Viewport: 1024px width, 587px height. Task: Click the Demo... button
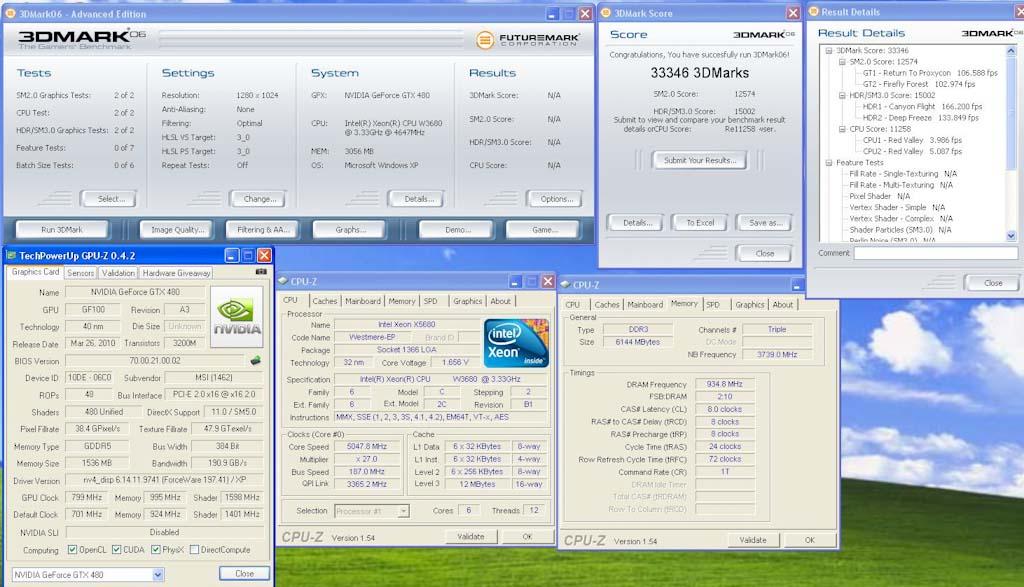tap(456, 229)
